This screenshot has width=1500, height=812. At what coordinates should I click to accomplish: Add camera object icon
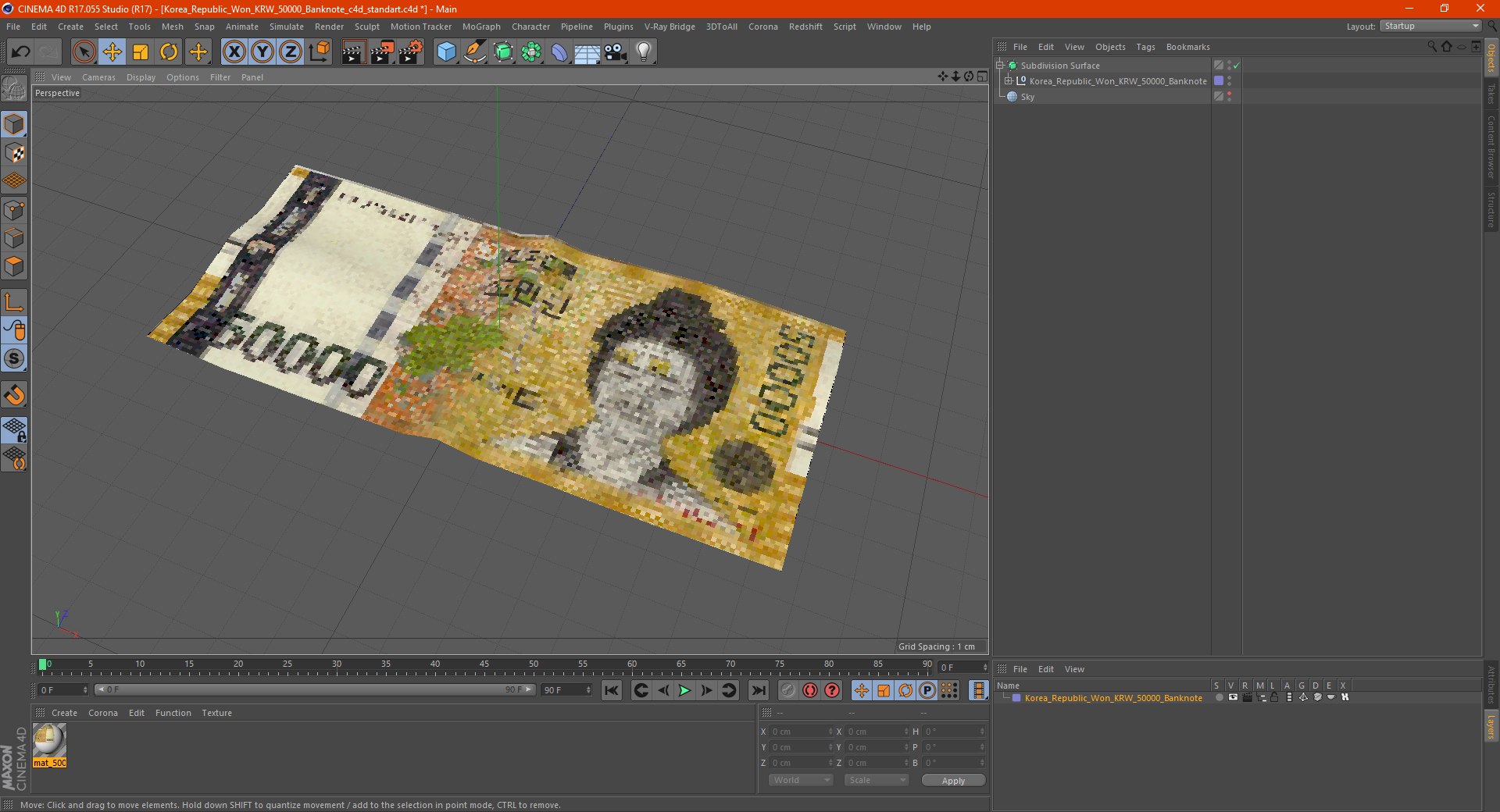click(616, 52)
